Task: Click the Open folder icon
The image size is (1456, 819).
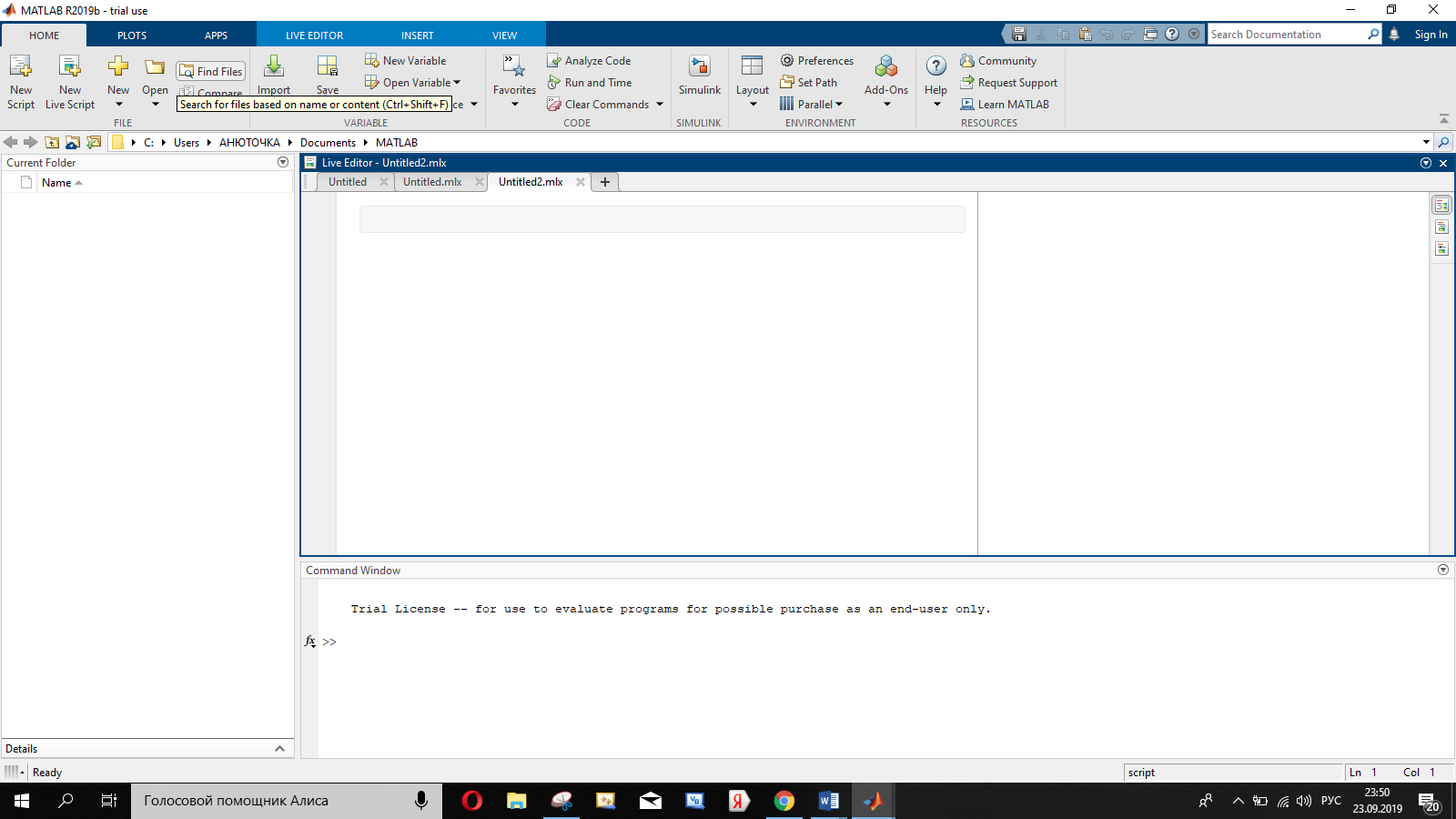Action: [x=155, y=67]
